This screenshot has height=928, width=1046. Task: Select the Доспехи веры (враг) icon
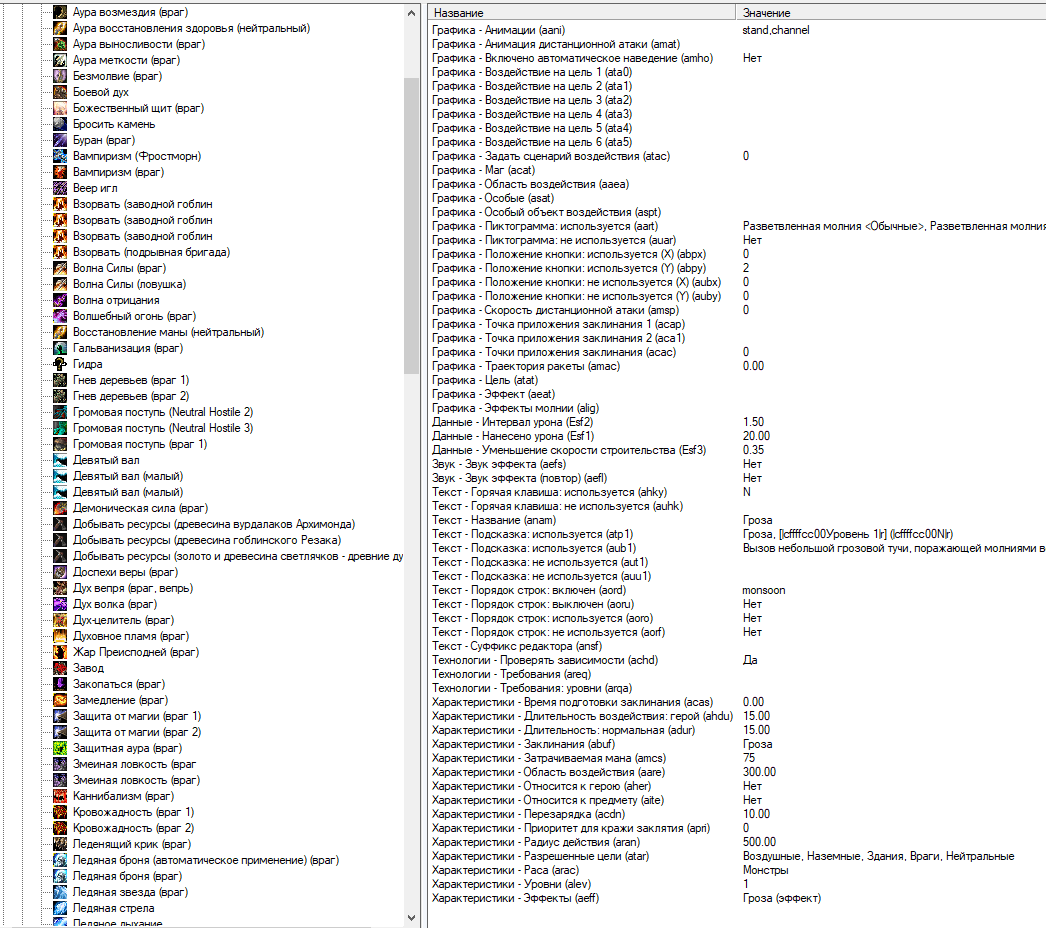[60, 572]
